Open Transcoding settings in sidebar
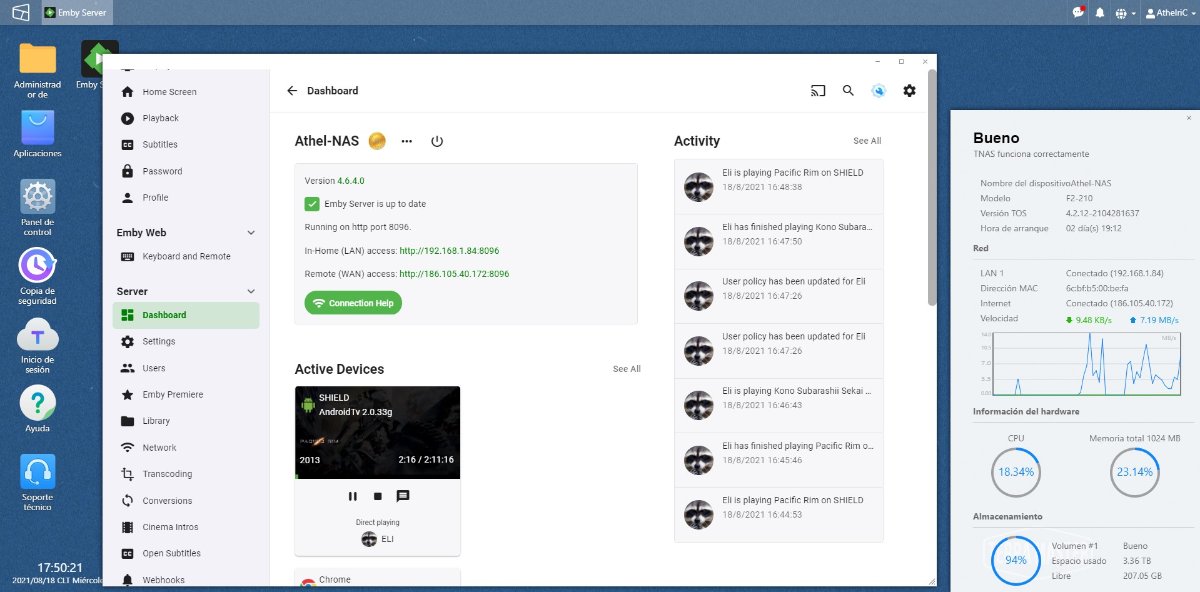This screenshot has height=592, width=1200. 186,474
